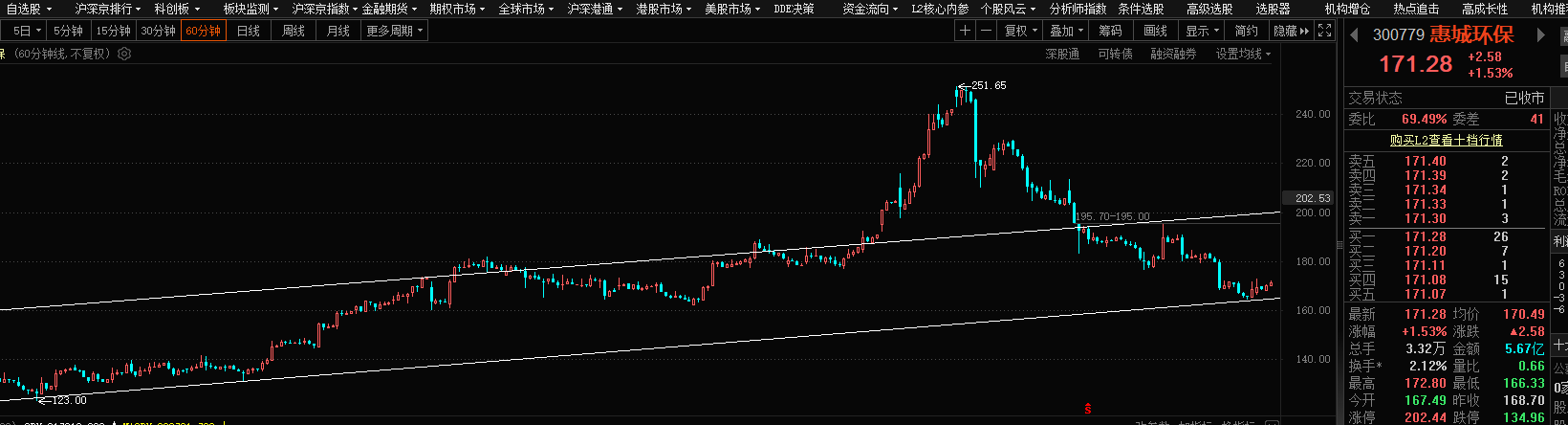The image size is (1568, 425).
Task: Click the 202.53 price axis marker
Action: coord(1313,198)
